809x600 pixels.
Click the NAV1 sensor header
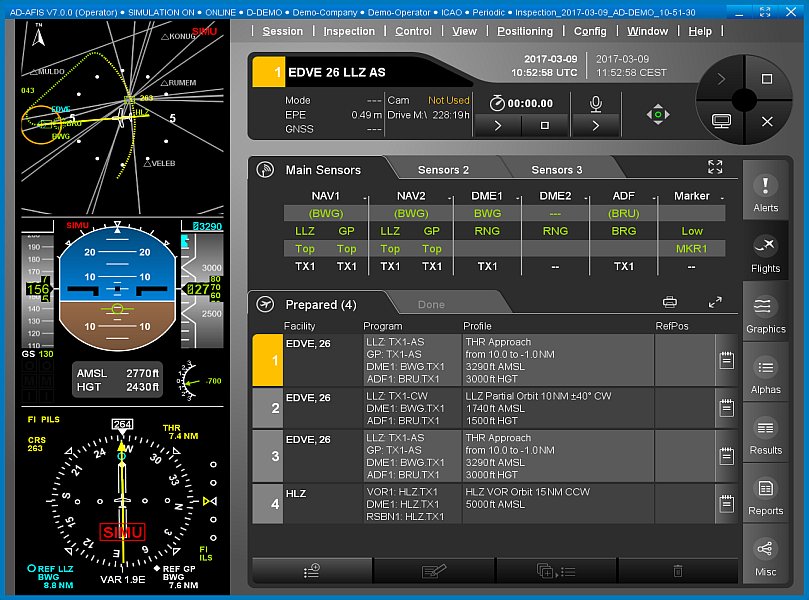click(326, 196)
